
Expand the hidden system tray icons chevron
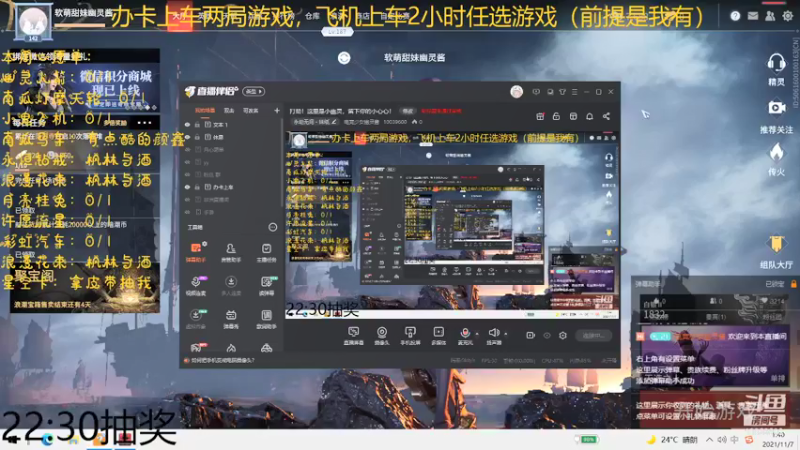tap(709, 439)
